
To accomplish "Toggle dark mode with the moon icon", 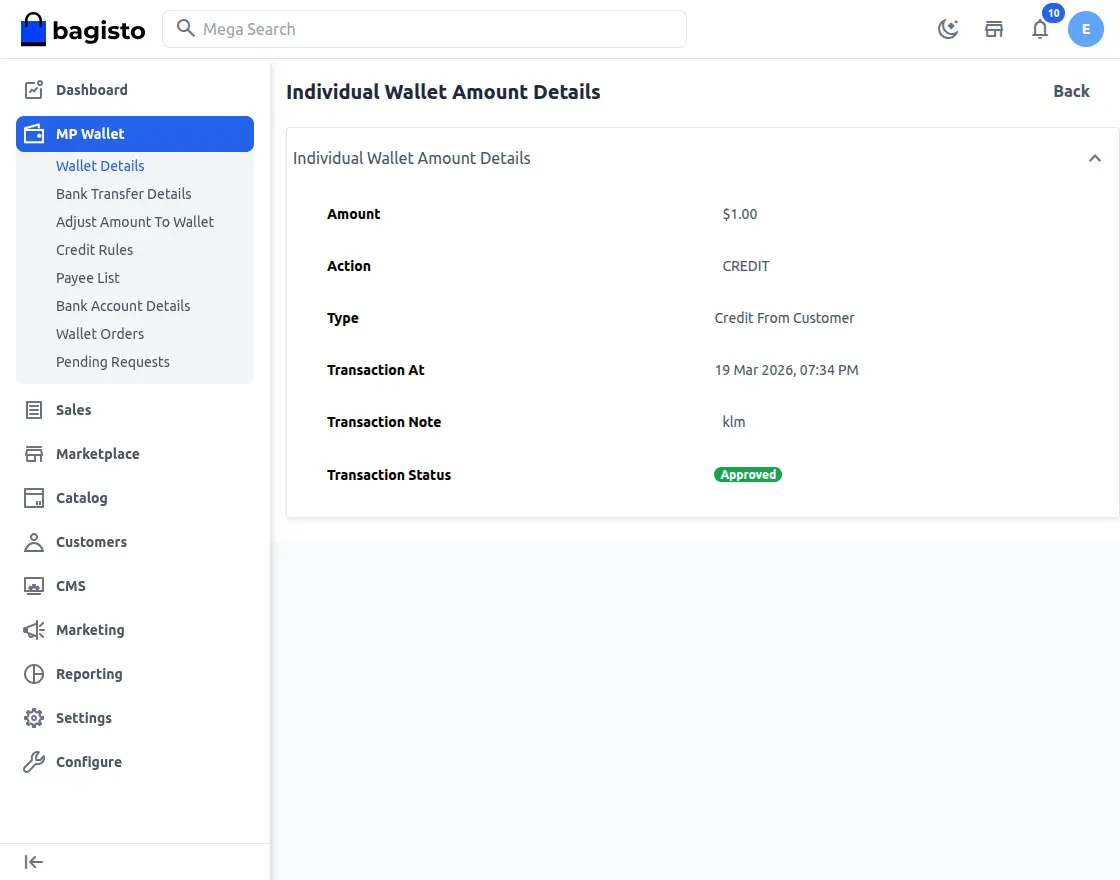I will tap(947, 29).
